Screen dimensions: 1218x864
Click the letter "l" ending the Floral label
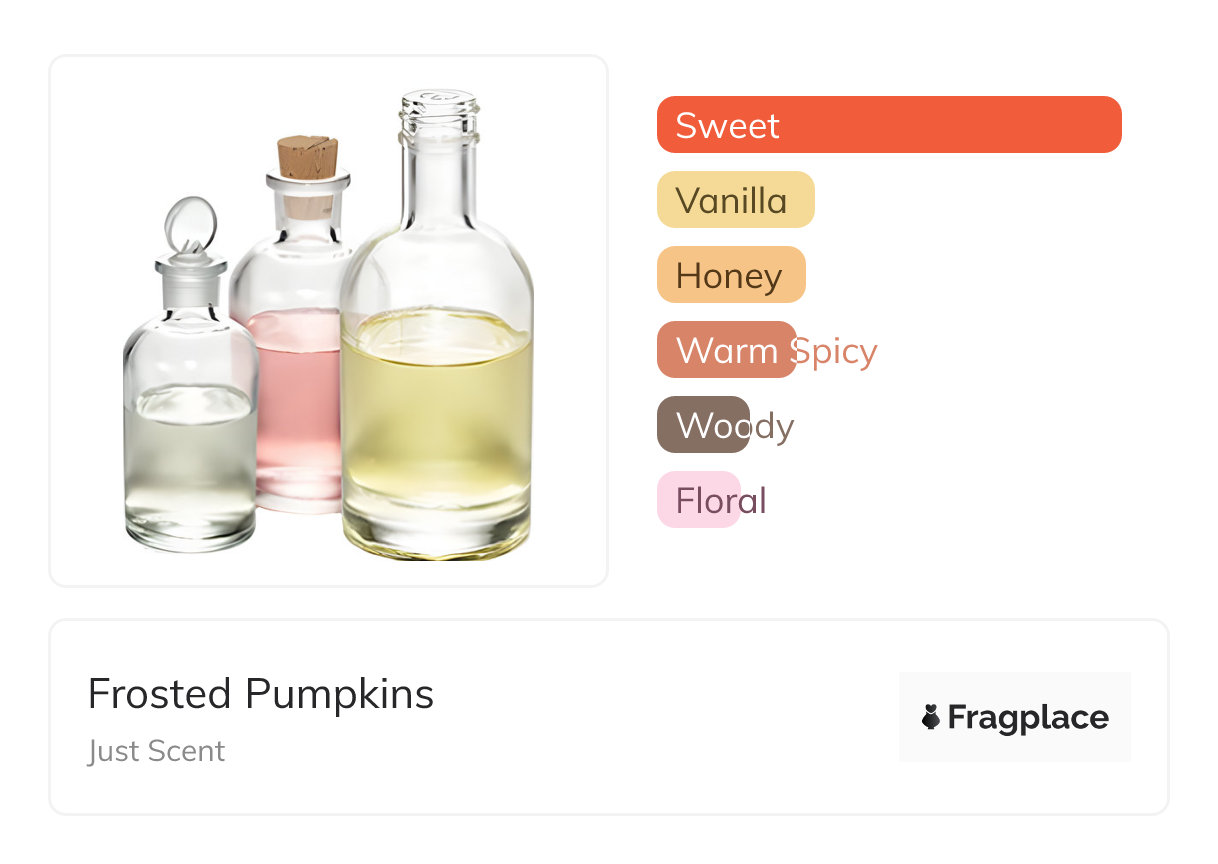[761, 500]
